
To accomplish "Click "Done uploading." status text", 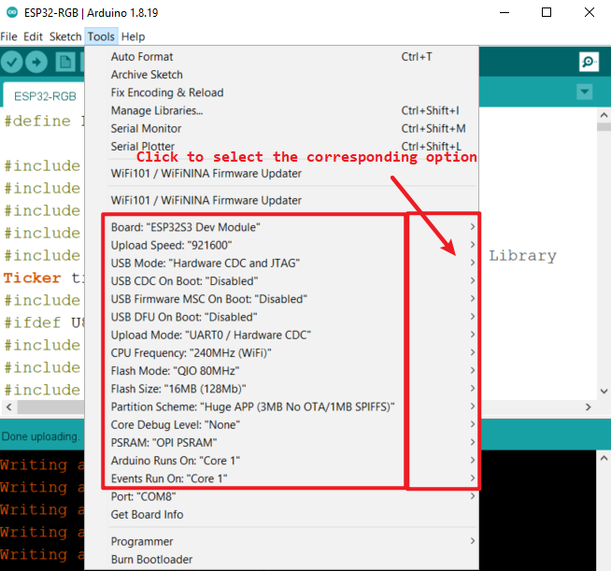I will [x=40, y=436].
